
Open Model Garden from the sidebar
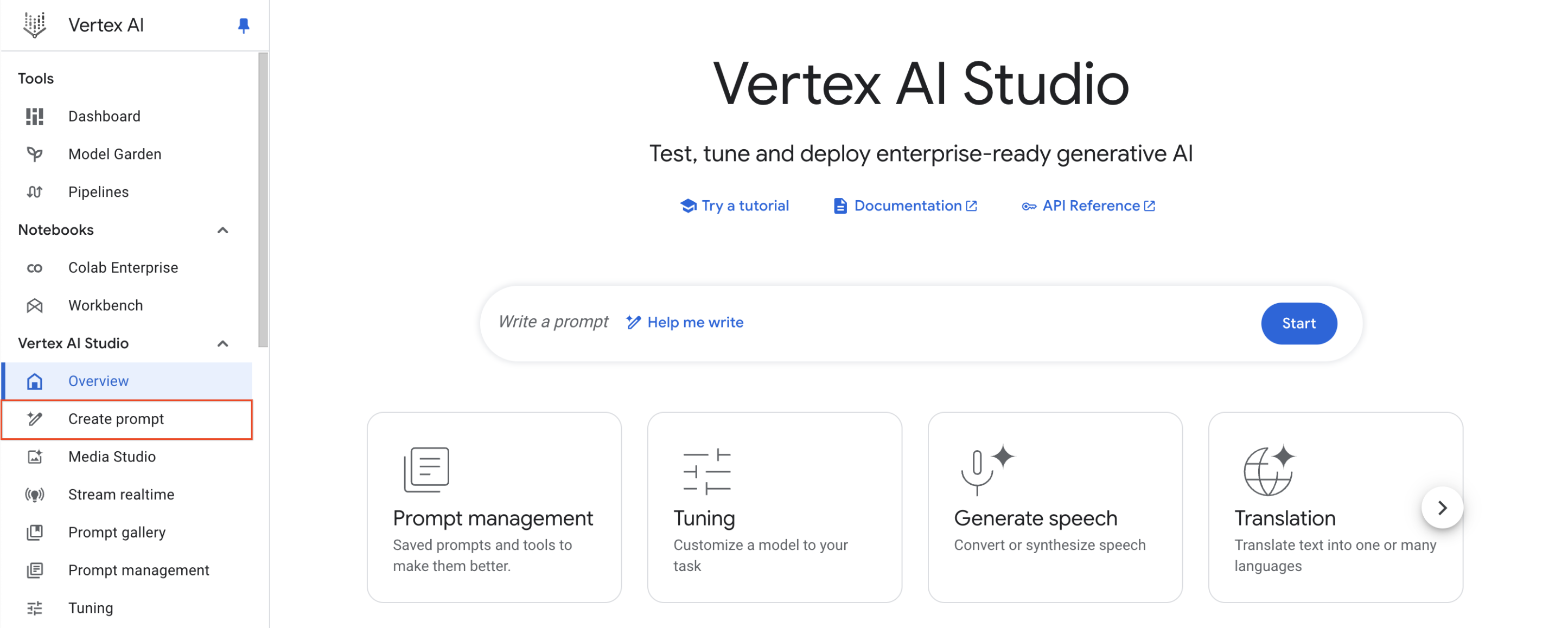pyautogui.click(x=126, y=154)
